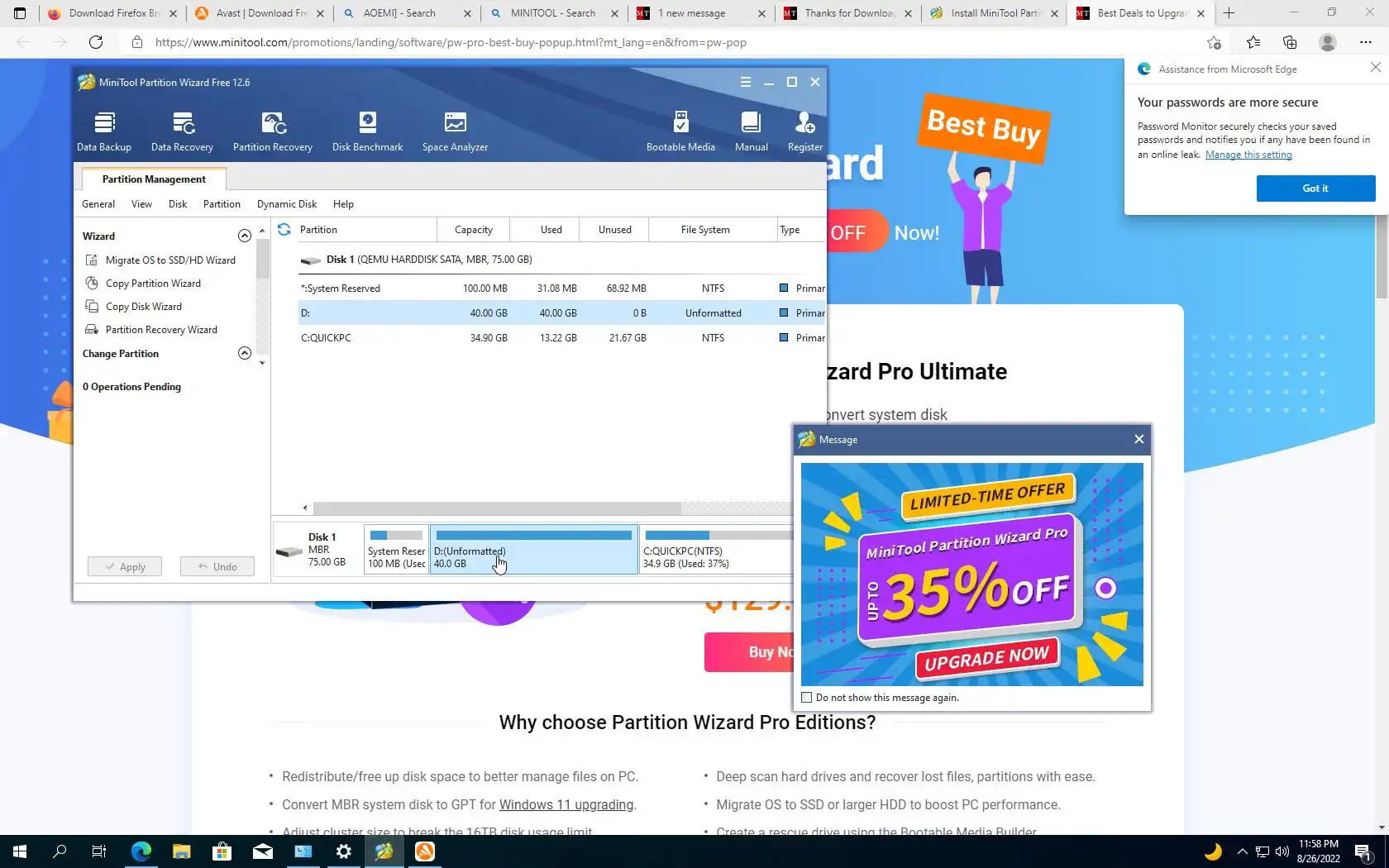Open Edge profile icon
The height and width of the screenshot is (868, 1389).
click(x=1328, y=42)
